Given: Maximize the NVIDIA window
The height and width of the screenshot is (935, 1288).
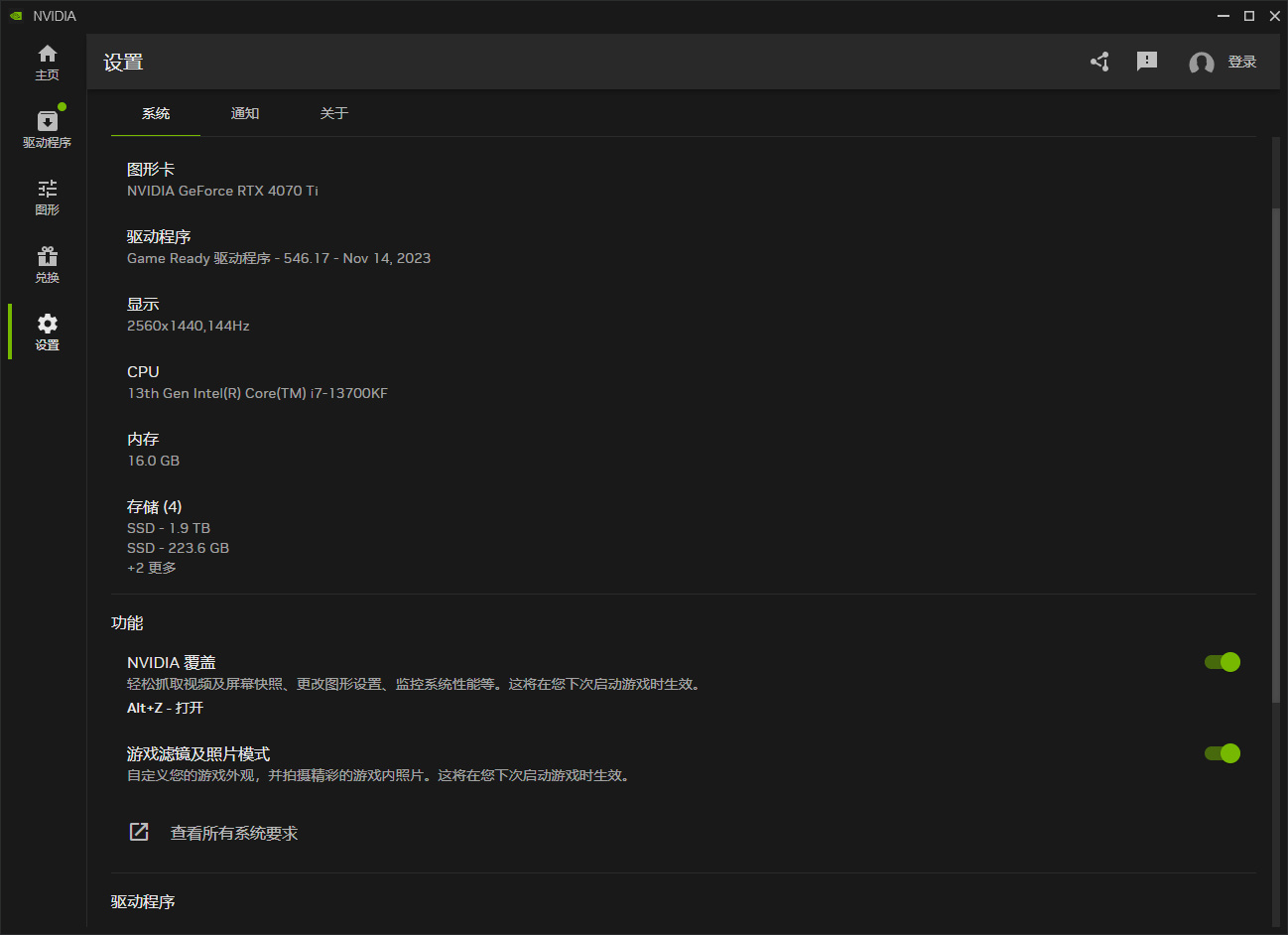Looking at the screenshot, I should 1249,16.
